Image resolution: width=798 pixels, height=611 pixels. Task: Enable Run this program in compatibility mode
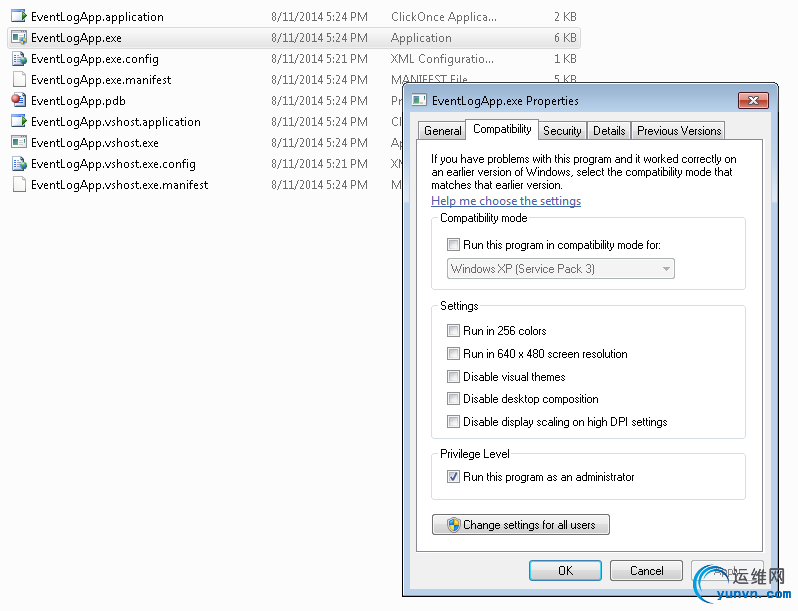point(453,245)
